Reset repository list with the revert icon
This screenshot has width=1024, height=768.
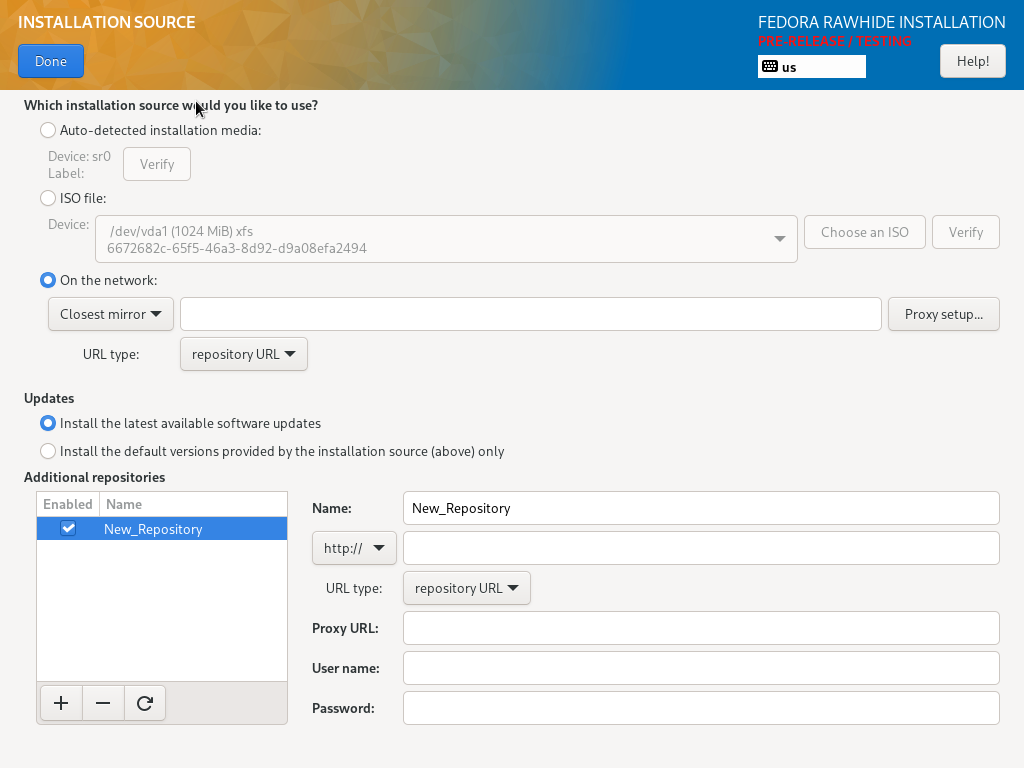click(x=144, y=703)
